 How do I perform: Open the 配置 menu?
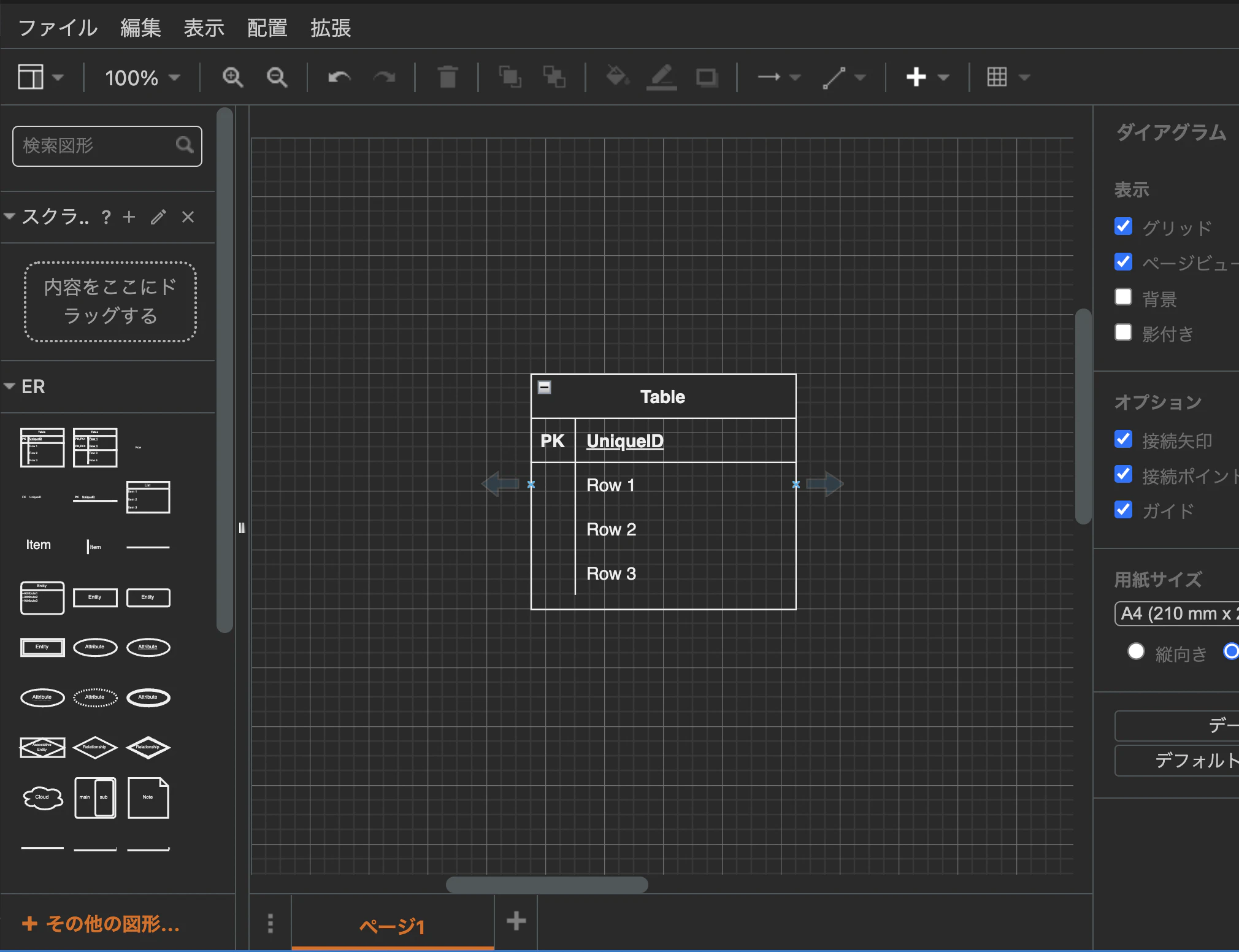267,28
